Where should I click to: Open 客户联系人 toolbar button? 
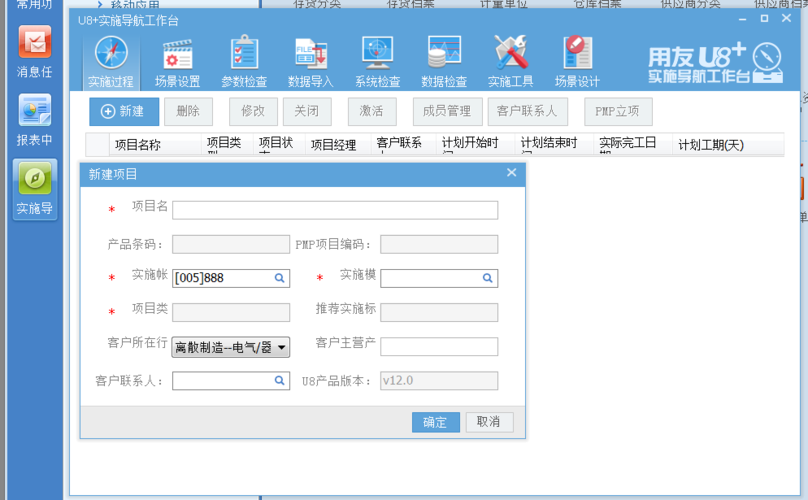(x=528, y=111)
